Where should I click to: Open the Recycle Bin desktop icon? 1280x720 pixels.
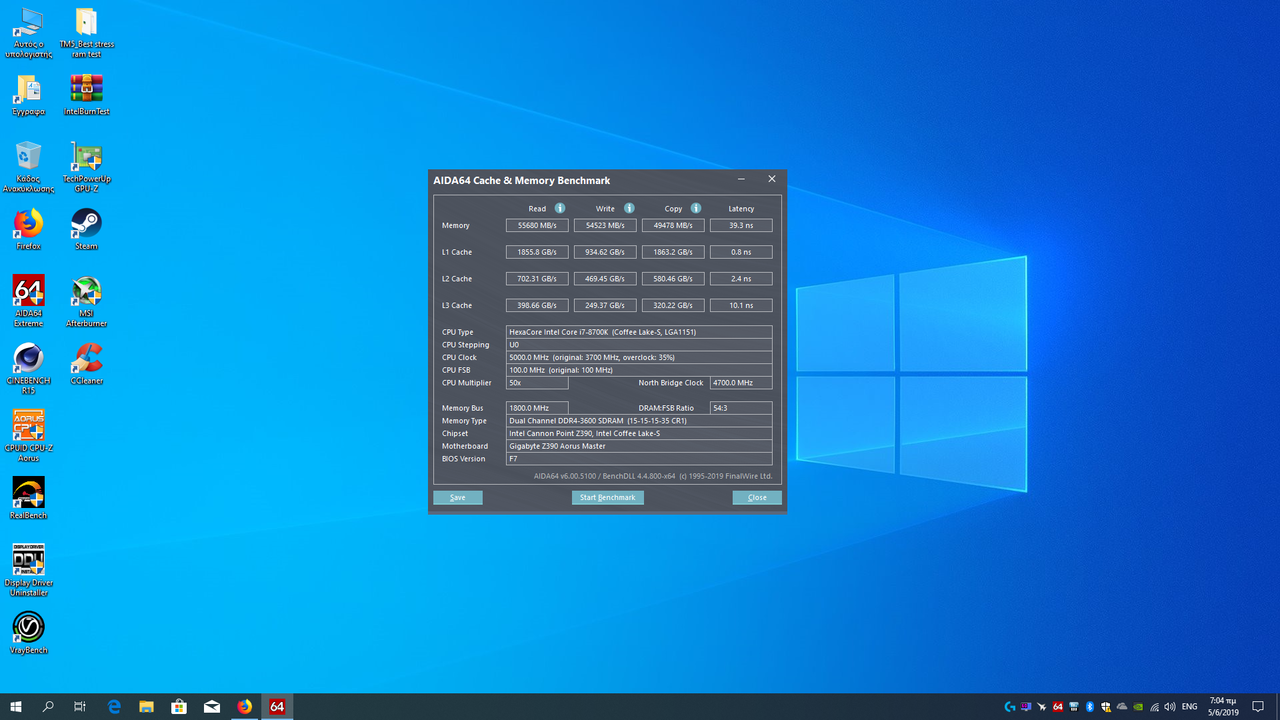point(28,167)
